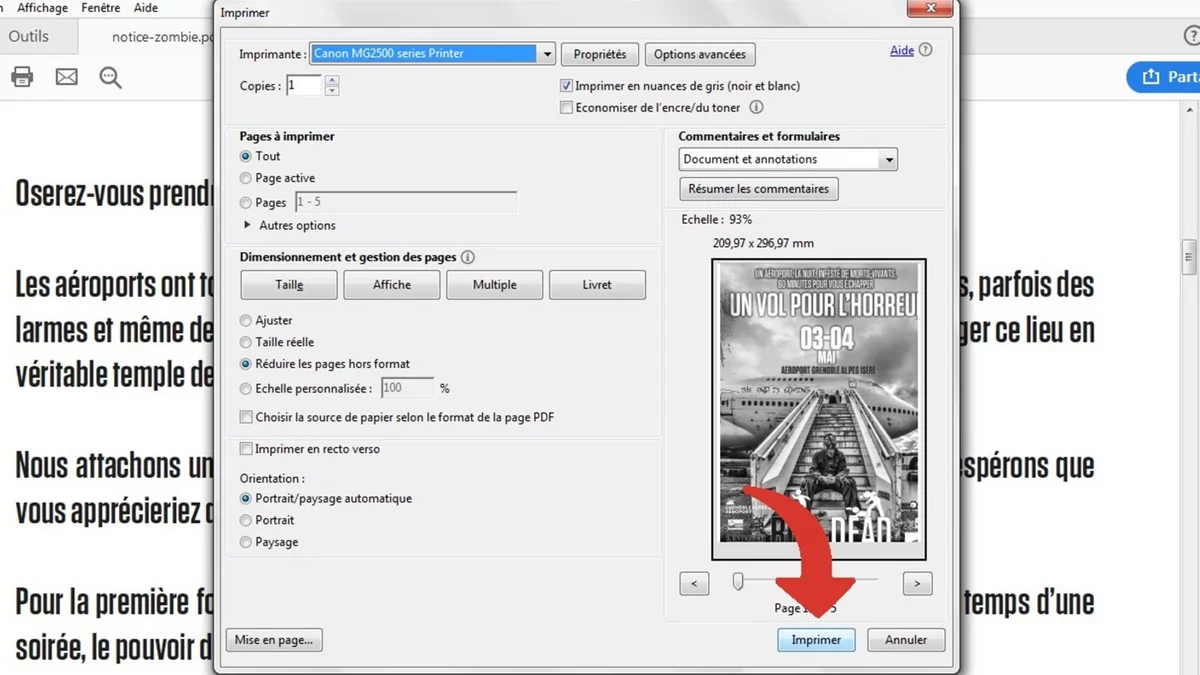Image resolution: width=1200 pixels, height=675 pixels.
Task: Expand Autres options disclosure triangle
Action: [x=248, y=225]
